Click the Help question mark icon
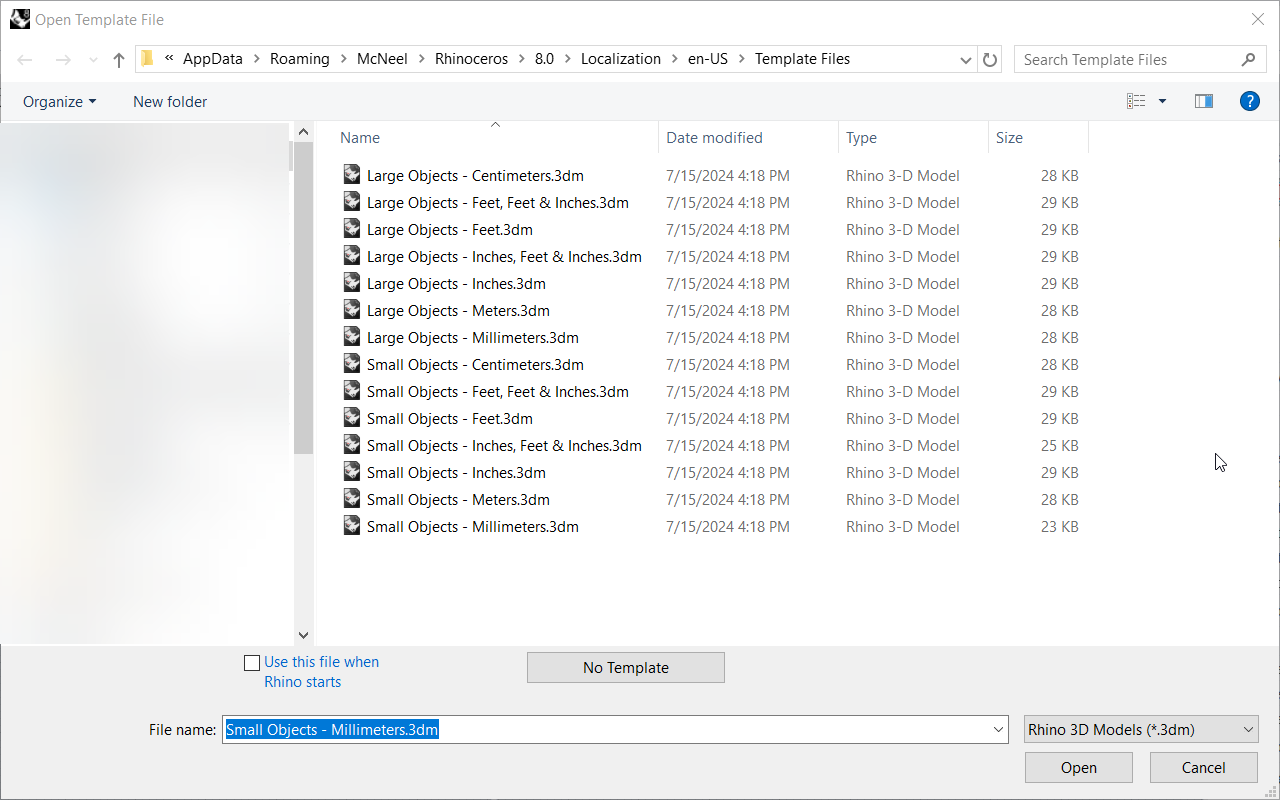Viewport: 1280px width, 800px height. click(1249, 101)
